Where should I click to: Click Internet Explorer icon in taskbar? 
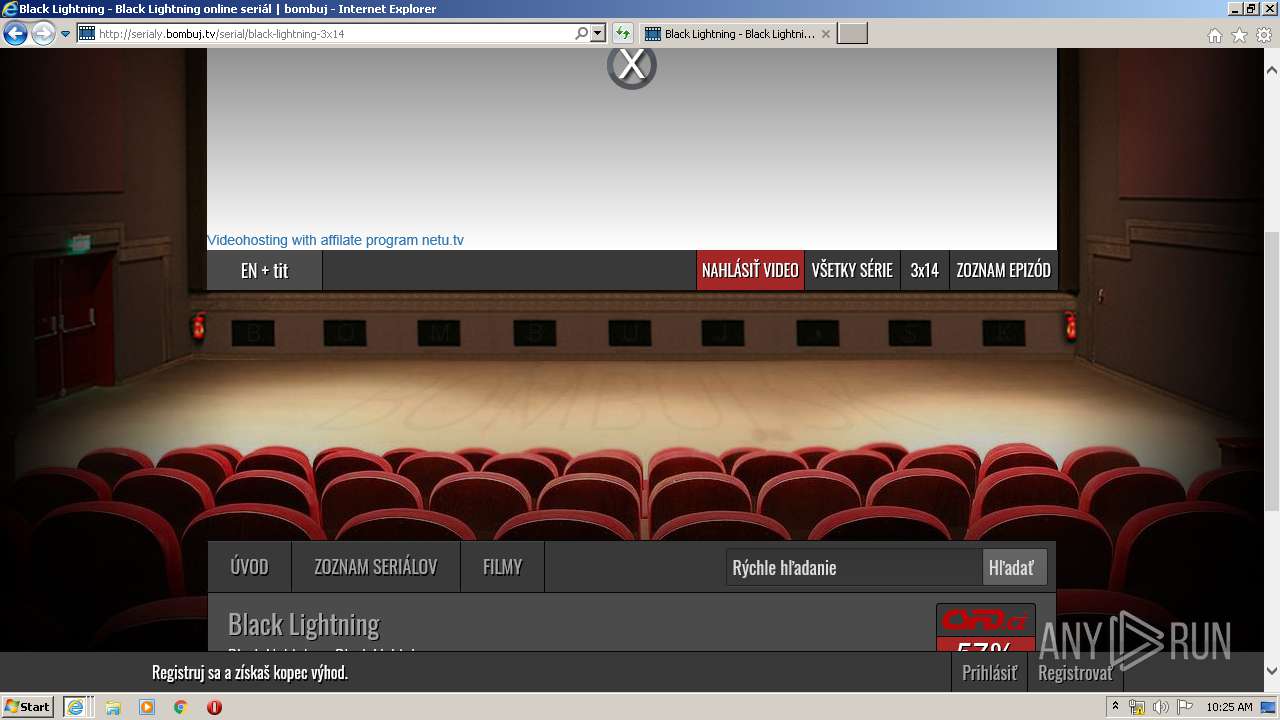coord(76,707)
